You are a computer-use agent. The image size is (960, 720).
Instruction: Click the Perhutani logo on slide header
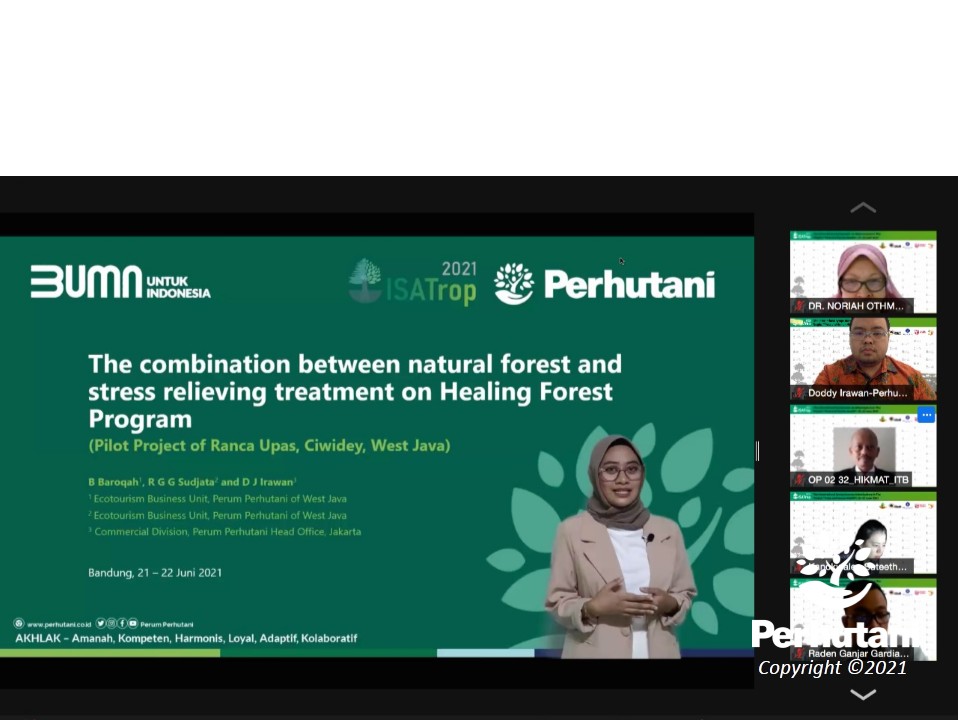[x=605, y=284]
